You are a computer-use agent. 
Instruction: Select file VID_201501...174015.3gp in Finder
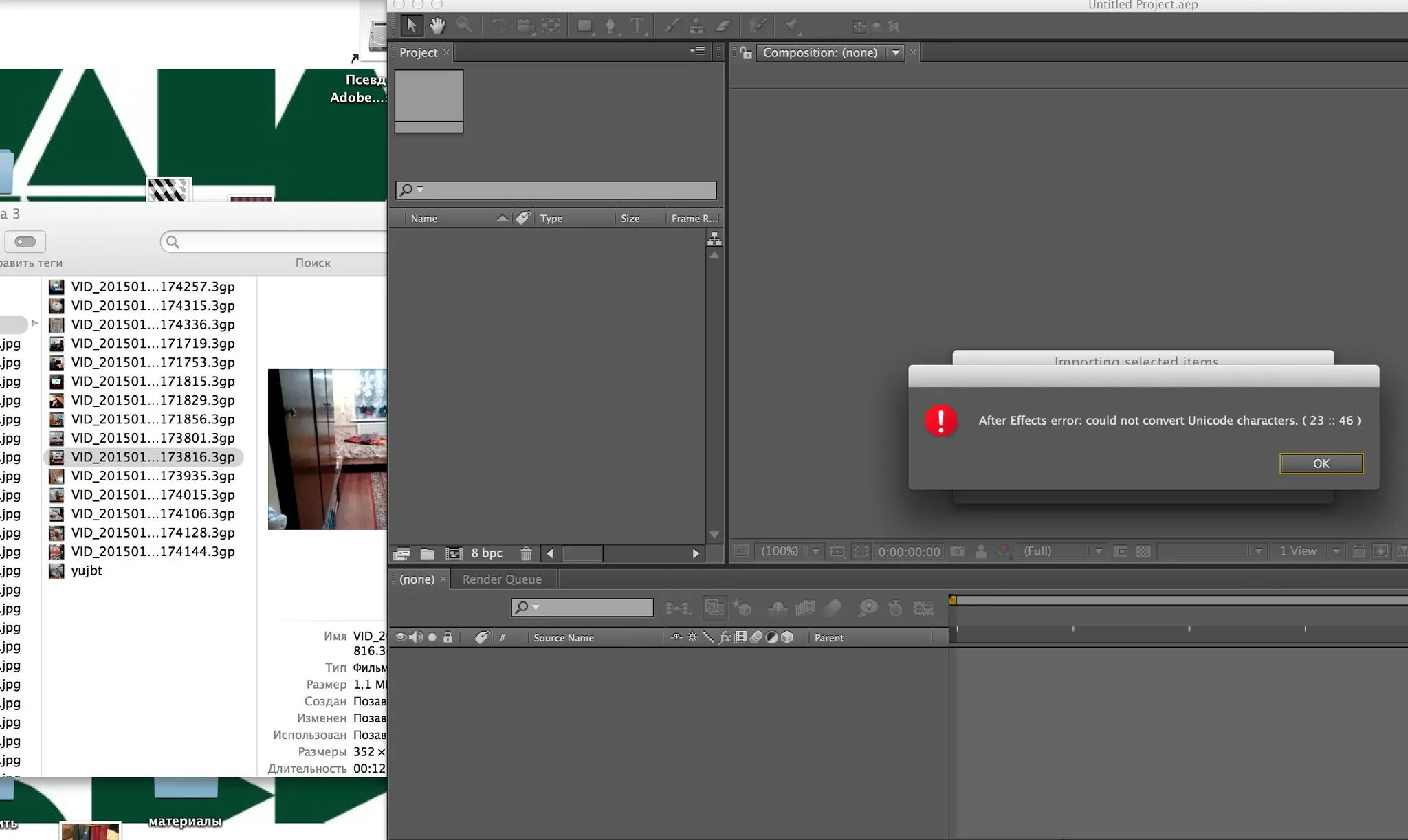point(153,495)
